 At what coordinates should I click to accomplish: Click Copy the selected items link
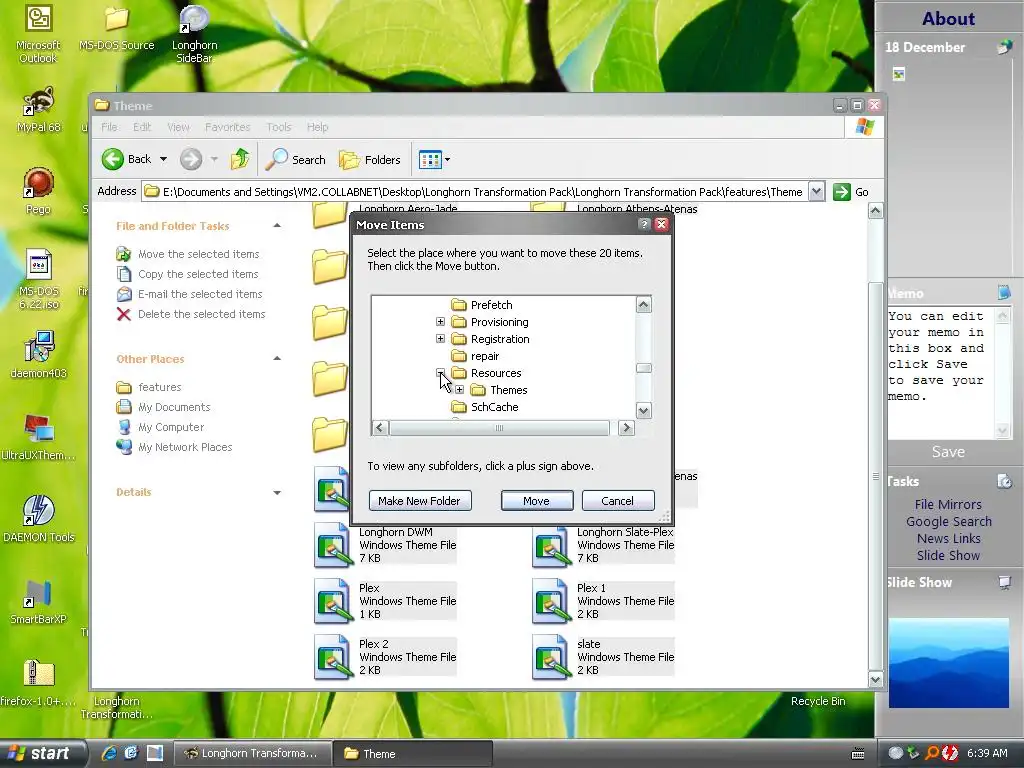[198, 274]
